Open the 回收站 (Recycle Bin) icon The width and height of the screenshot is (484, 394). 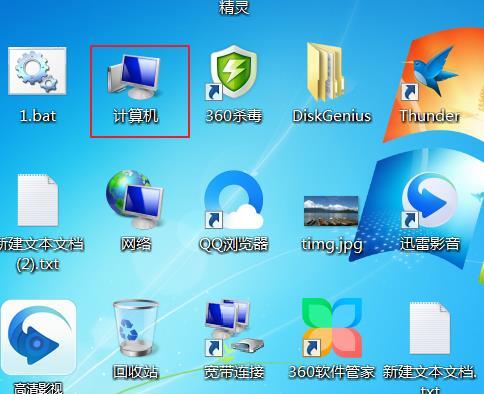point(135,328)
